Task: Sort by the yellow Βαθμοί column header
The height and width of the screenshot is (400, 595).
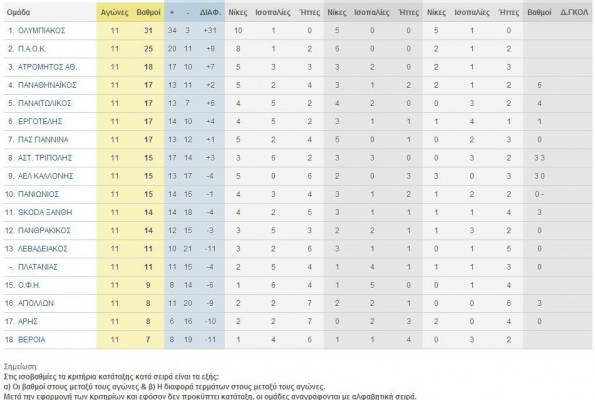Action: (148, 12)
